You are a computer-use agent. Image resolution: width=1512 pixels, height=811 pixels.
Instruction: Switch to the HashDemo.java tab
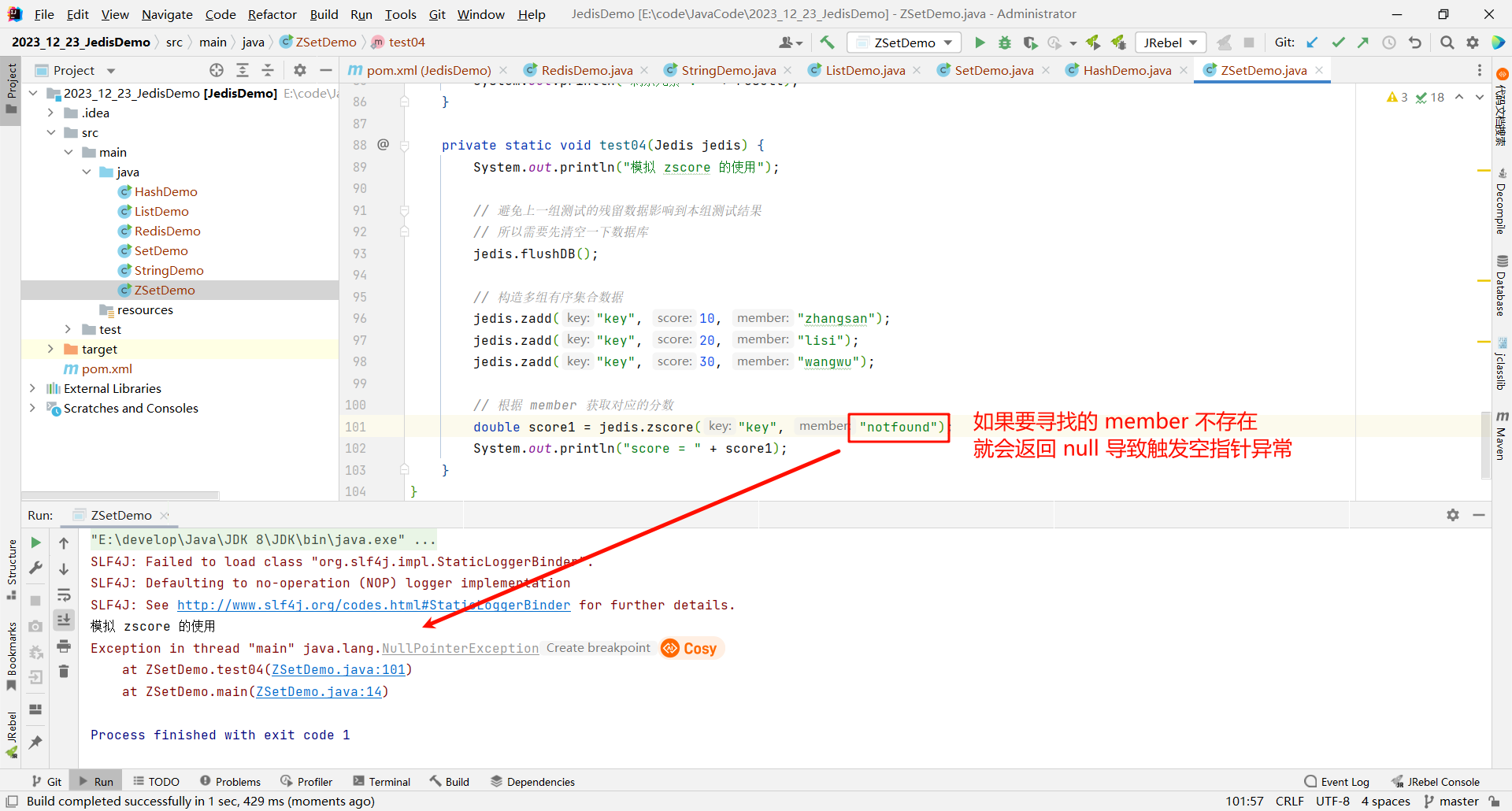(1127, 70)
